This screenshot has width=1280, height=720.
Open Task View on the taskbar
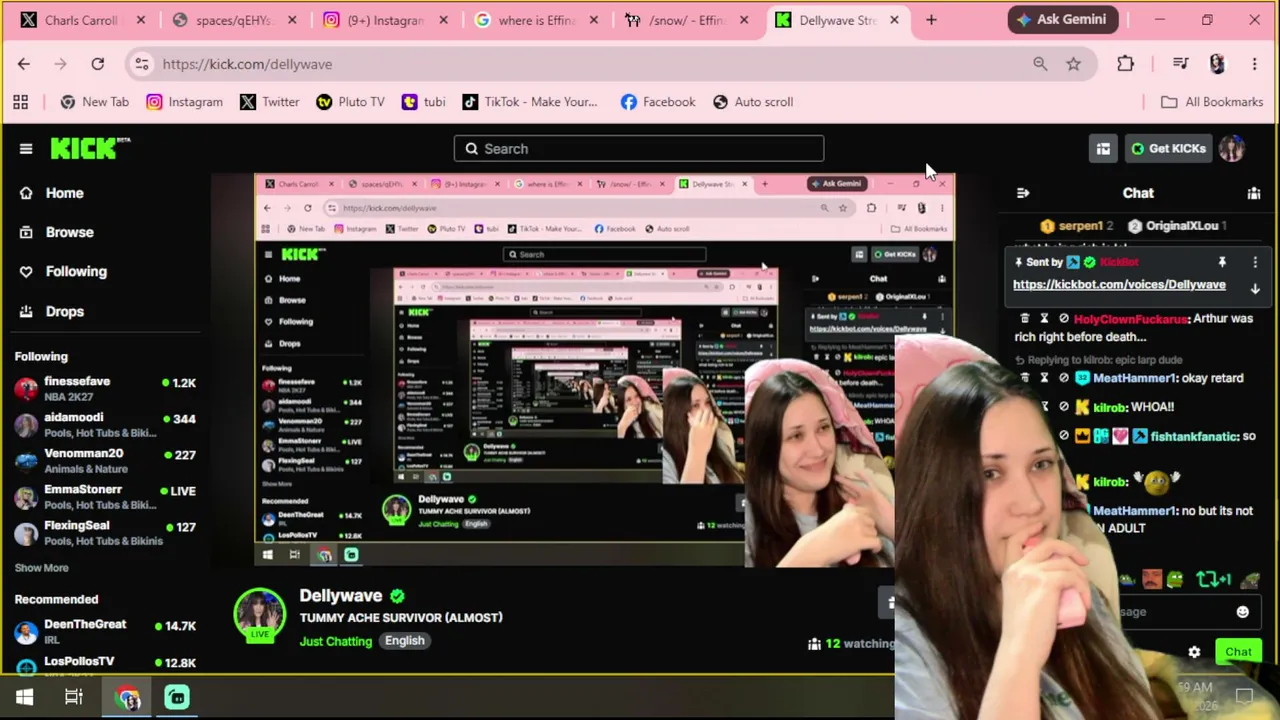[x=74, y=697]
